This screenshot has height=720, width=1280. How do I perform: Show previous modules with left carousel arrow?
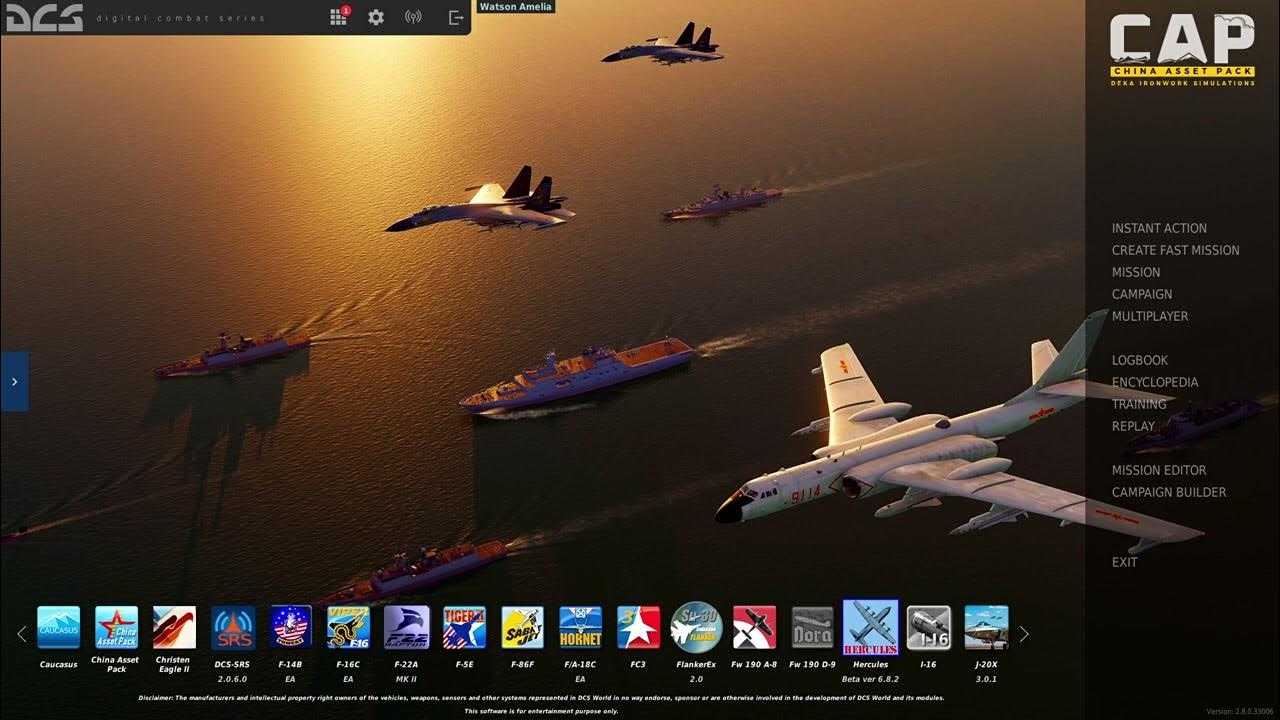click(x=22, y=633)
